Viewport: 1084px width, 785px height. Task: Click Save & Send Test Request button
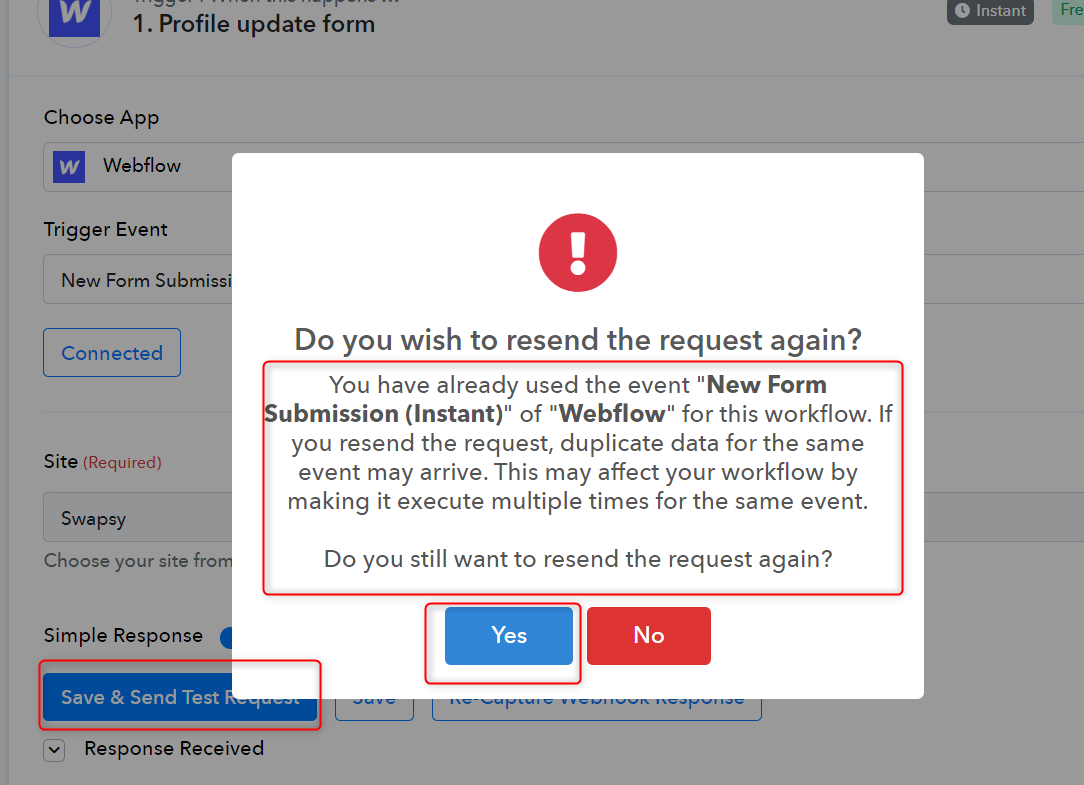(x=180, y=696)
